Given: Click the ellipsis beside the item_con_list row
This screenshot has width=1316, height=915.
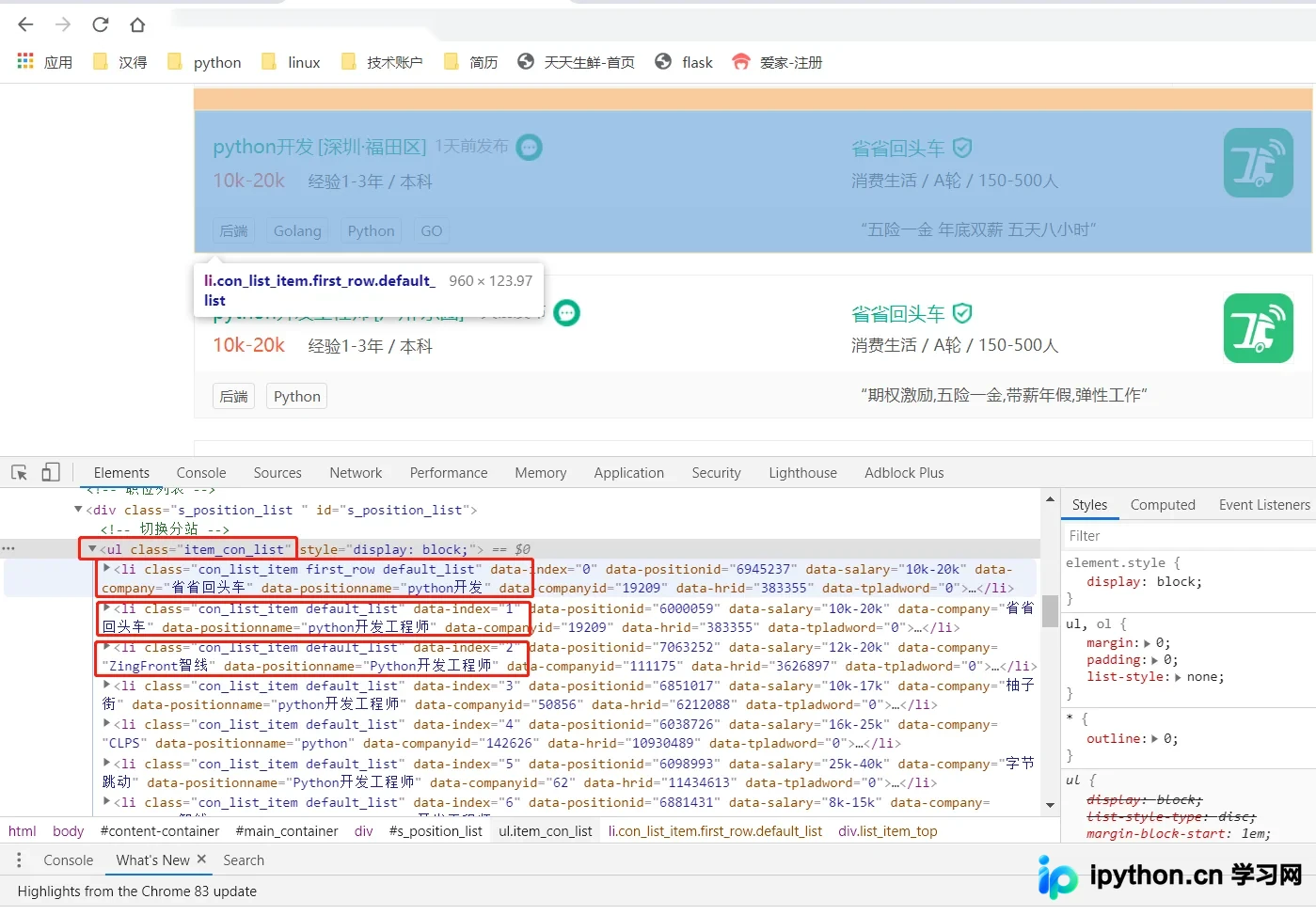Looking at the screenshot, I should 8,548.
